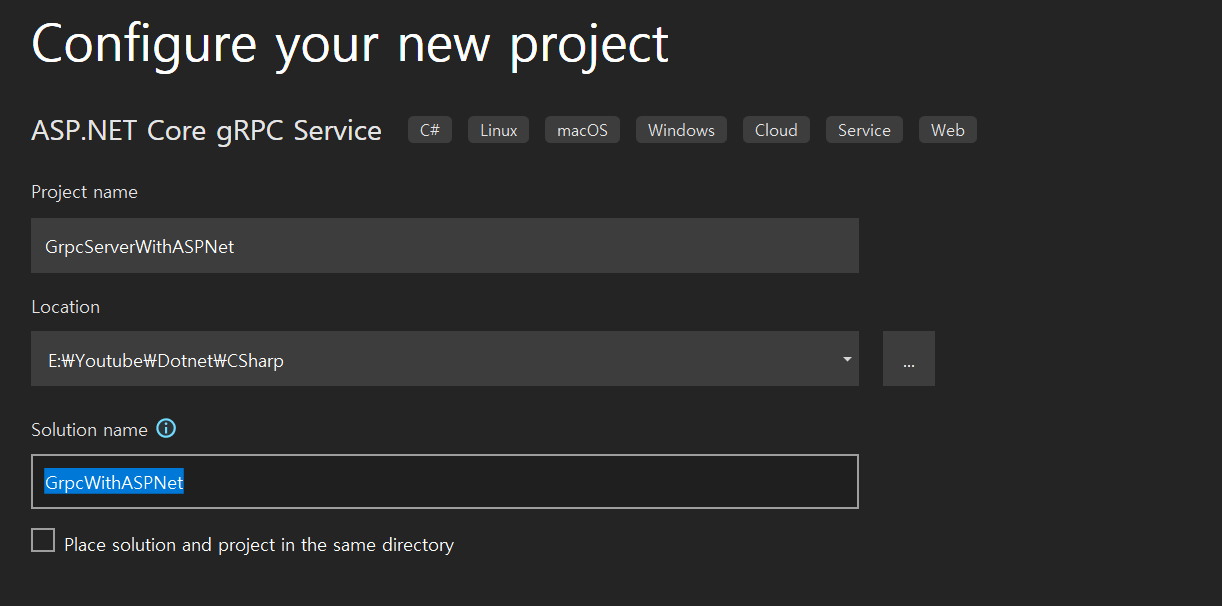Image resolution: width=1222 pixels, height=606 pixels.
Task: Click the Web project type tag
Action: [947, 130]
